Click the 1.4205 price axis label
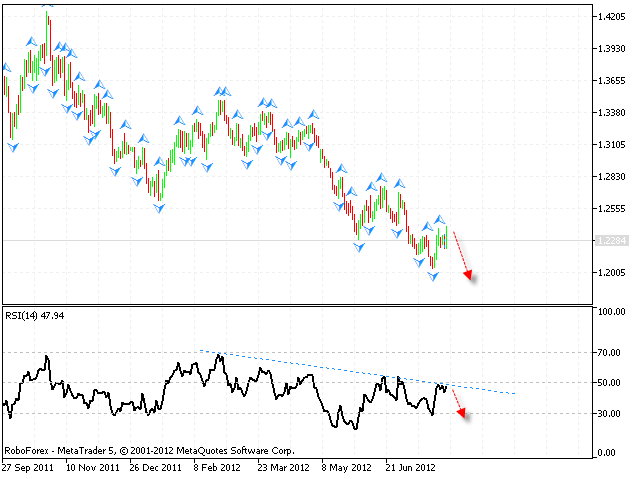Screen dimensions: 640x479 608,17
